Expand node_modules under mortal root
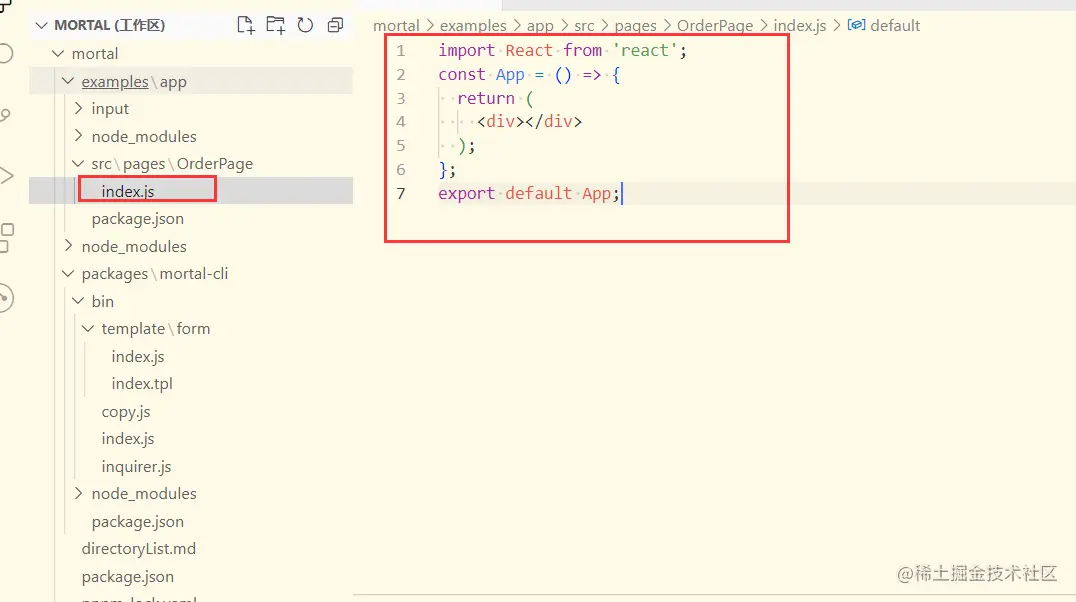 click(68, 246)
